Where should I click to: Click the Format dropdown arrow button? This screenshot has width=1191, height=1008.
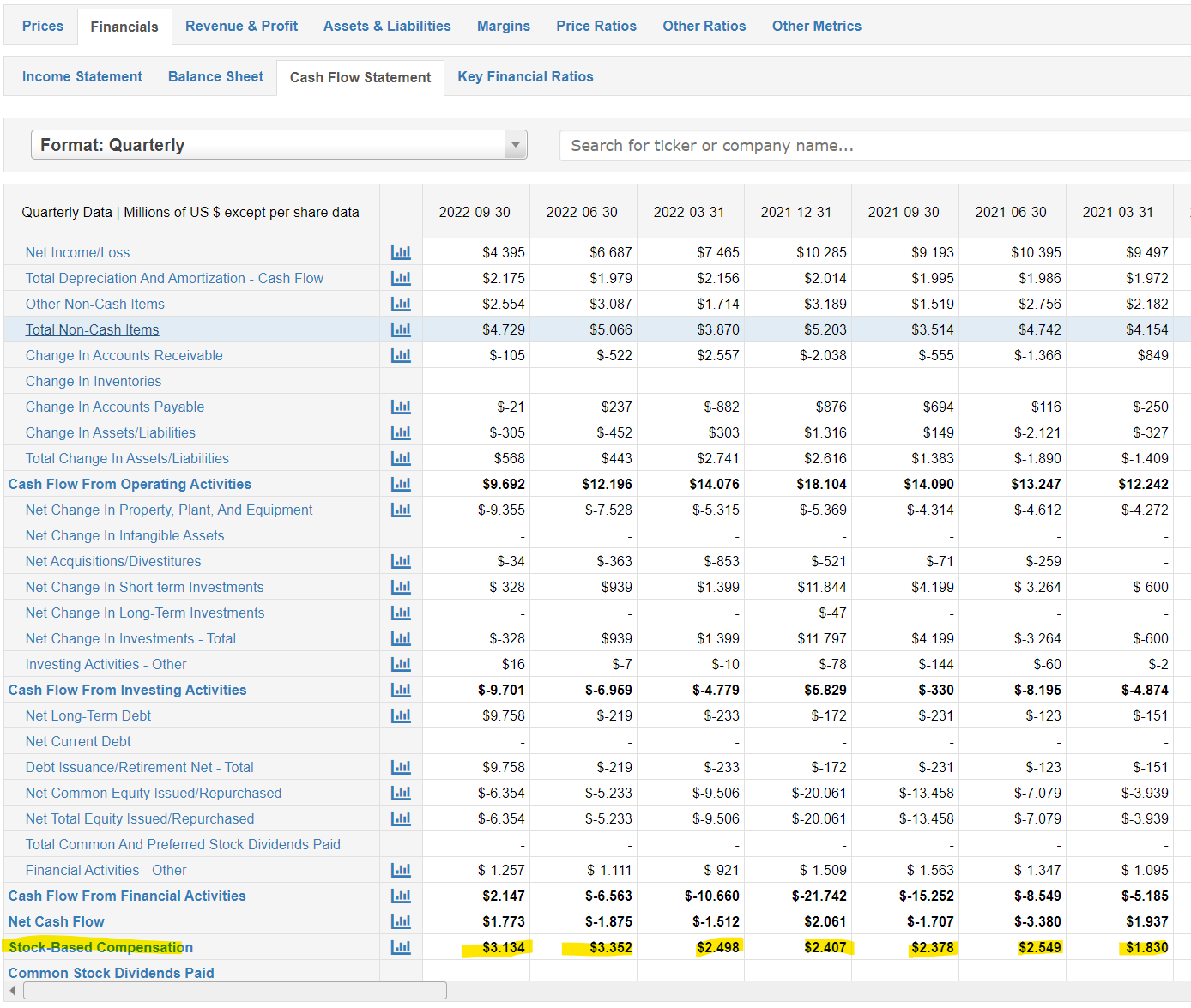(x=515, y=145)
